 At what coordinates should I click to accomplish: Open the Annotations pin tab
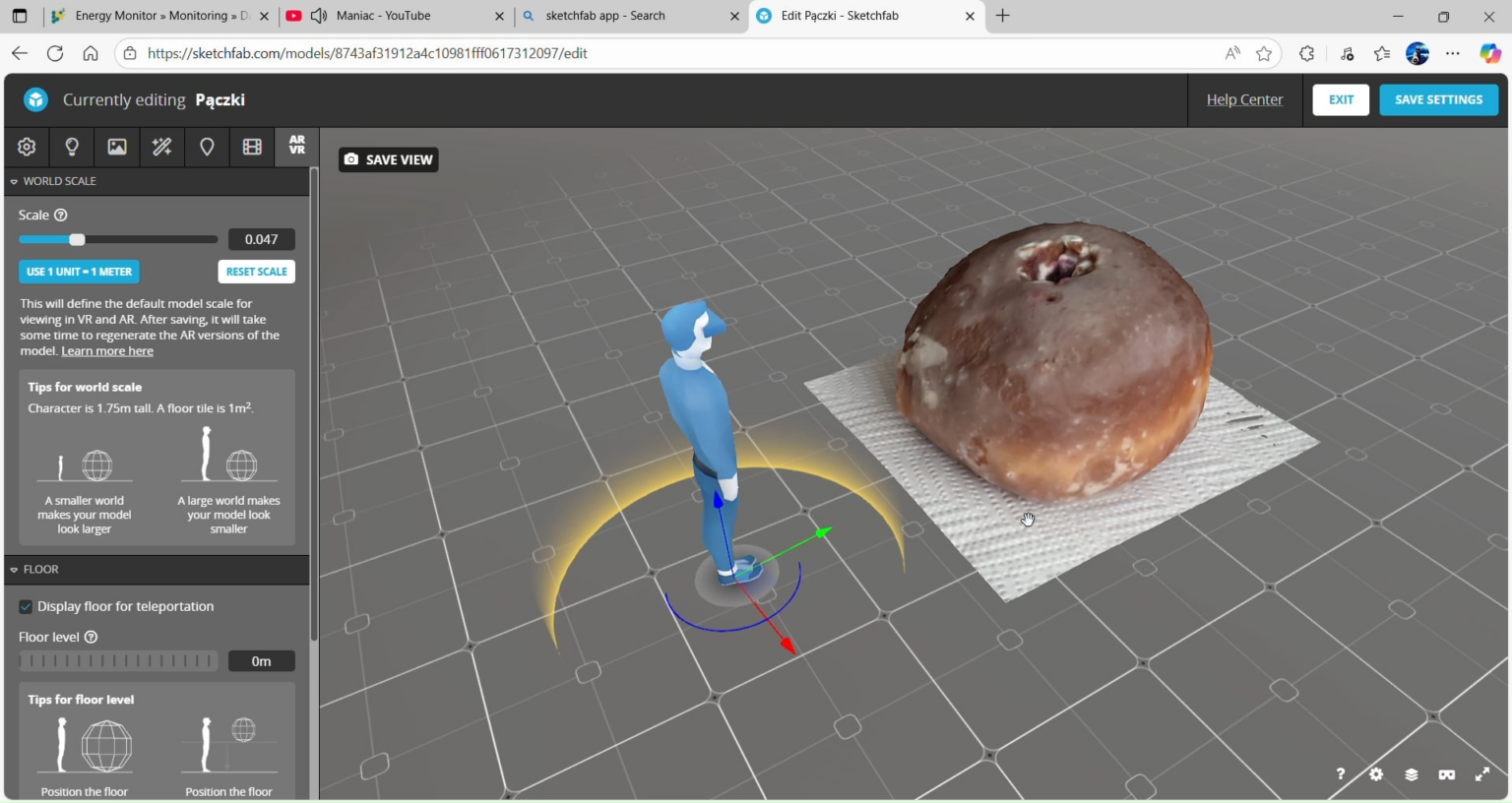[x=207, y=147]
